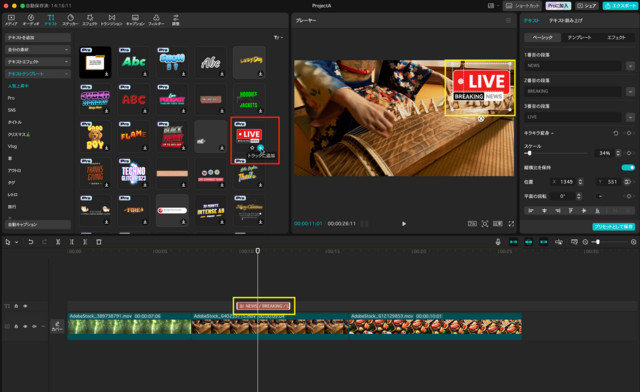
Task: Select the Pro template category
Action: click(x=11, y=98)
